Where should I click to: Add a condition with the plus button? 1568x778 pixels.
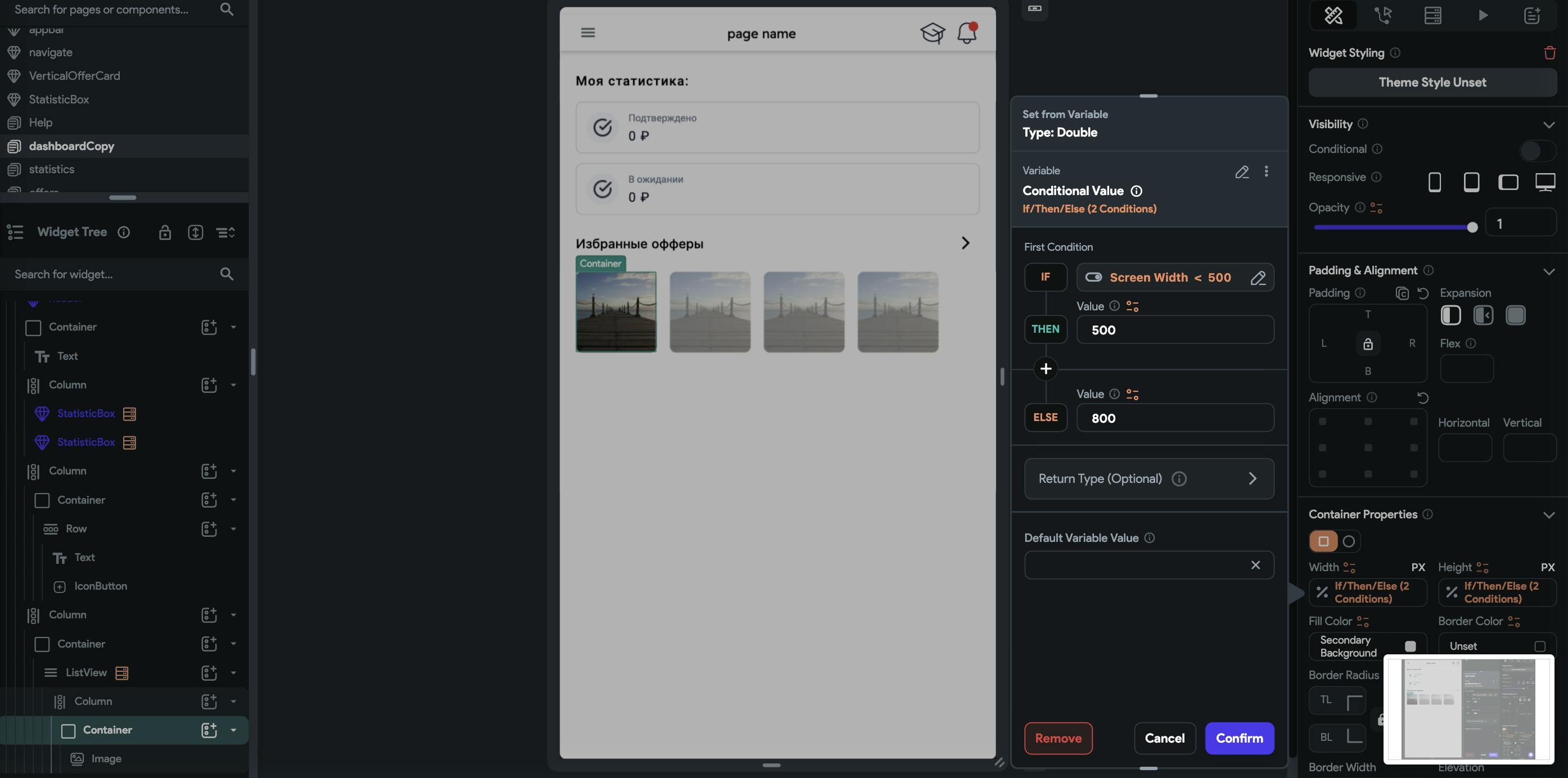1045,369
